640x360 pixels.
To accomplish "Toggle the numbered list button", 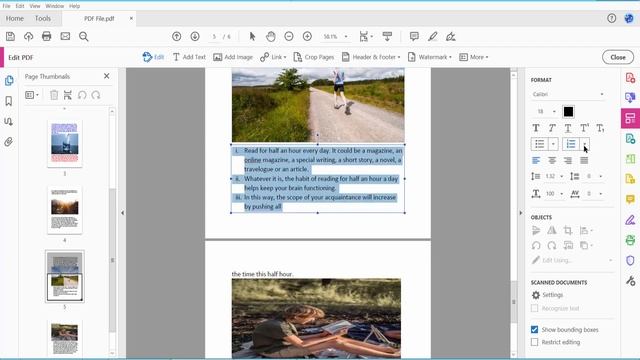I will (571, 144).
